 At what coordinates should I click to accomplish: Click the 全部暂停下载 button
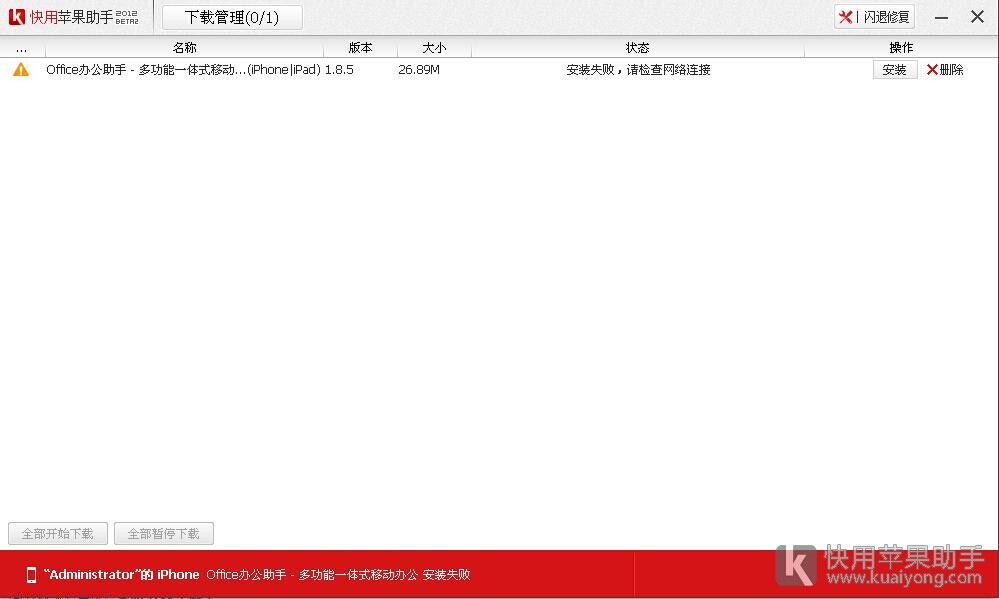pos(164,533)
